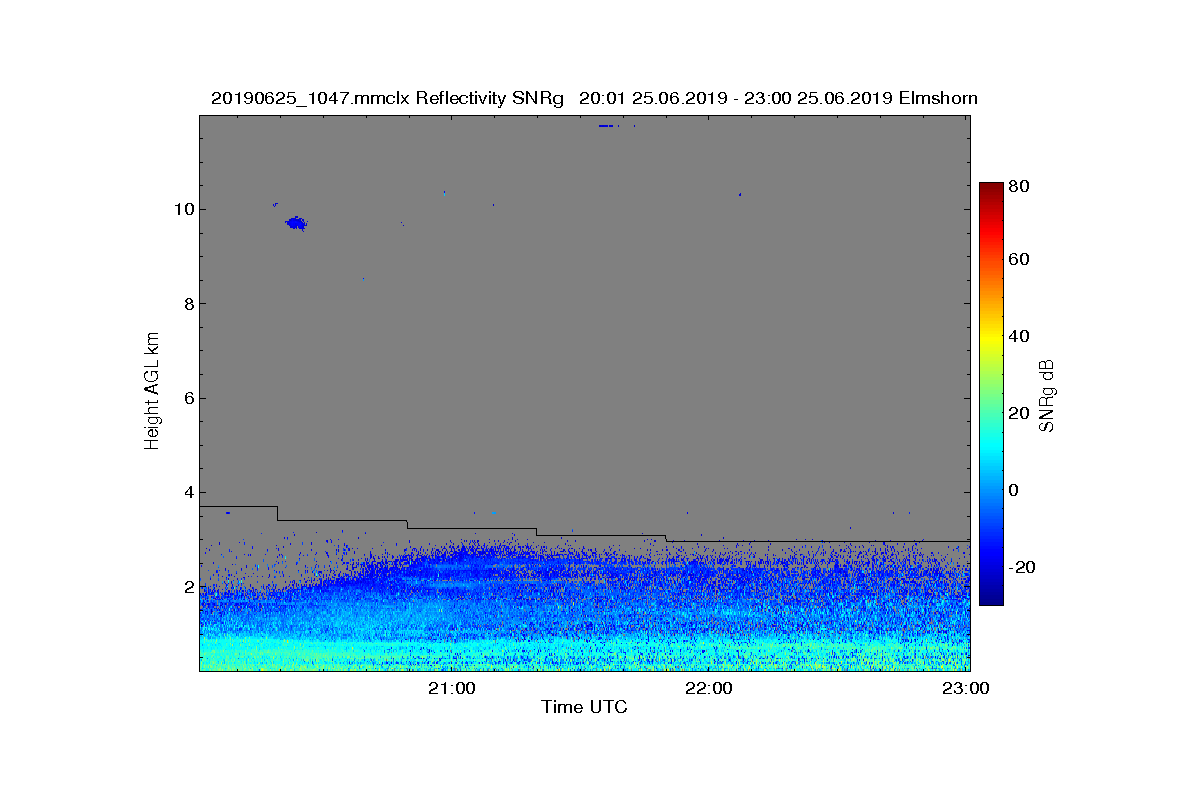Click the SNRg color scale bar
This screenshot has width=1200, height=800.
[x=991, y=394]
